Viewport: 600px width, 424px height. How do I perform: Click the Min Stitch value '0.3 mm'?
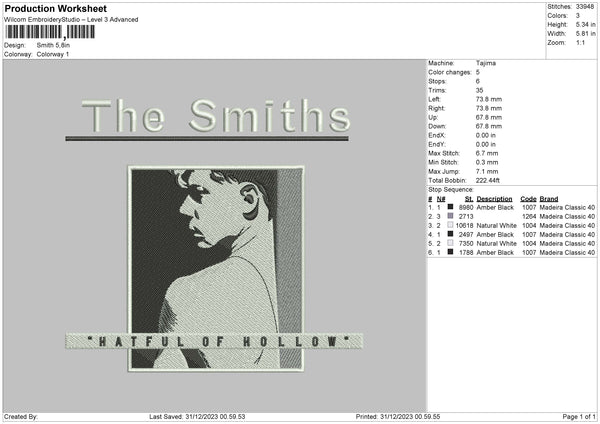(x=487, y=162)
